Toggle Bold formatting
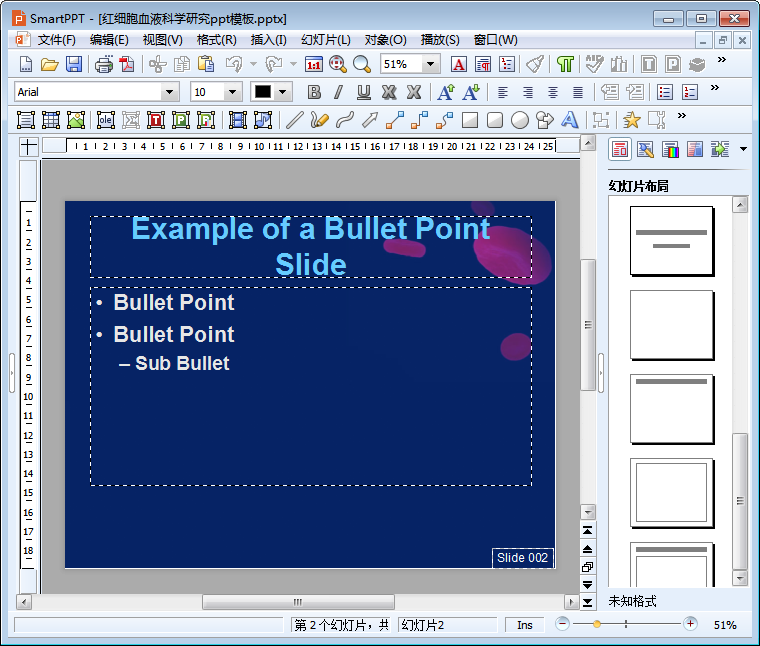The height and width of the screenshot is (646, 760). (314, 92)
